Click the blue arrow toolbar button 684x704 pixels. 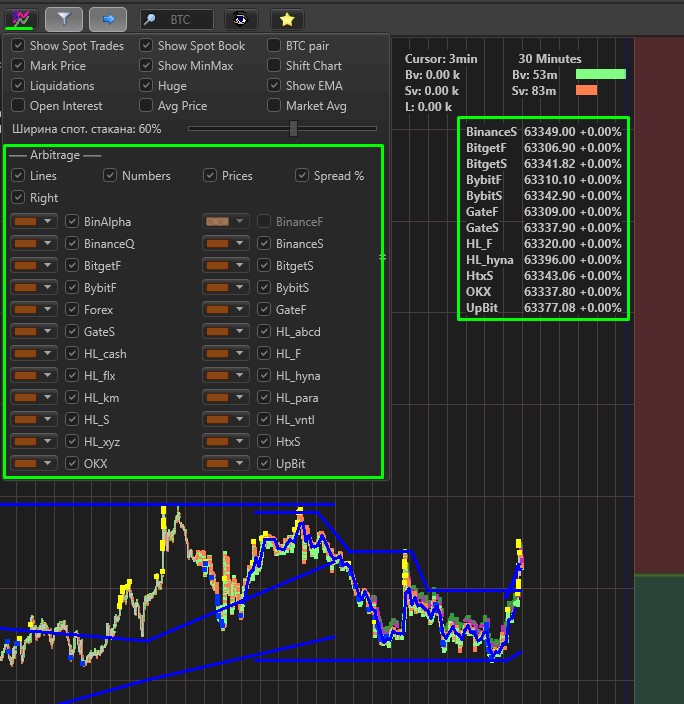(108, 19)
